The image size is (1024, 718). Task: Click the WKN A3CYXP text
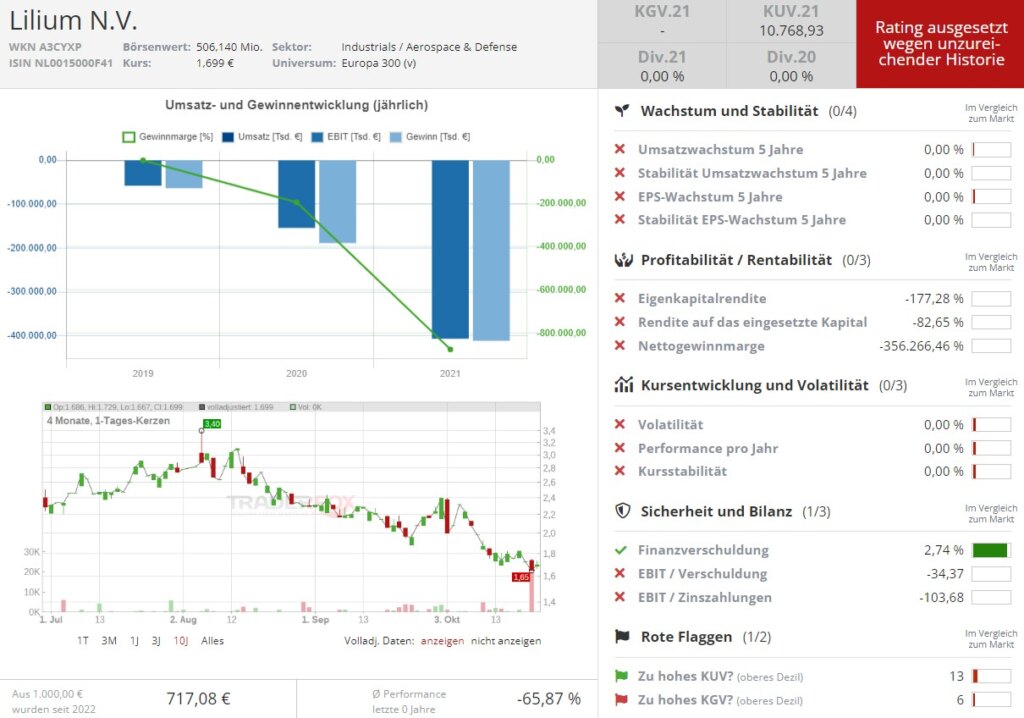[x=45, y=47]
